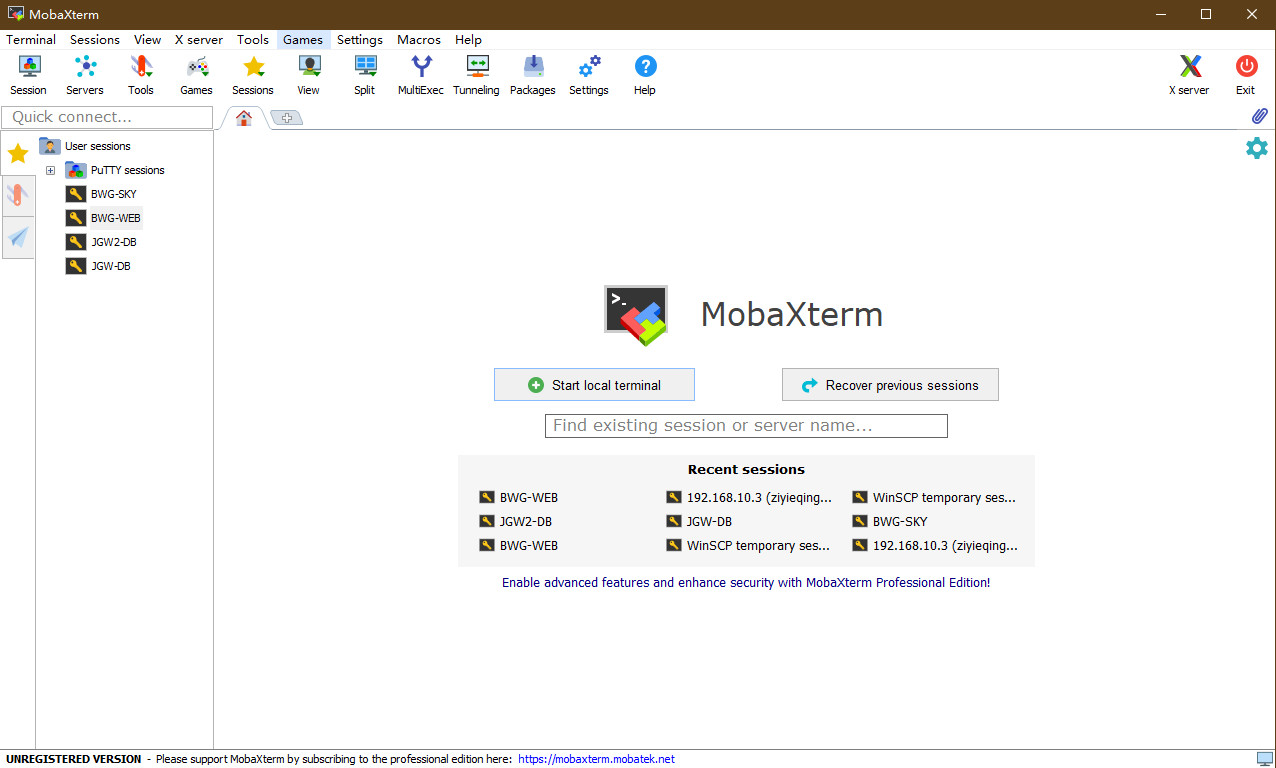Open the Packages toolbar icon
The image size is (1276, 768).
pyautogui.click(x=533, y=75)
